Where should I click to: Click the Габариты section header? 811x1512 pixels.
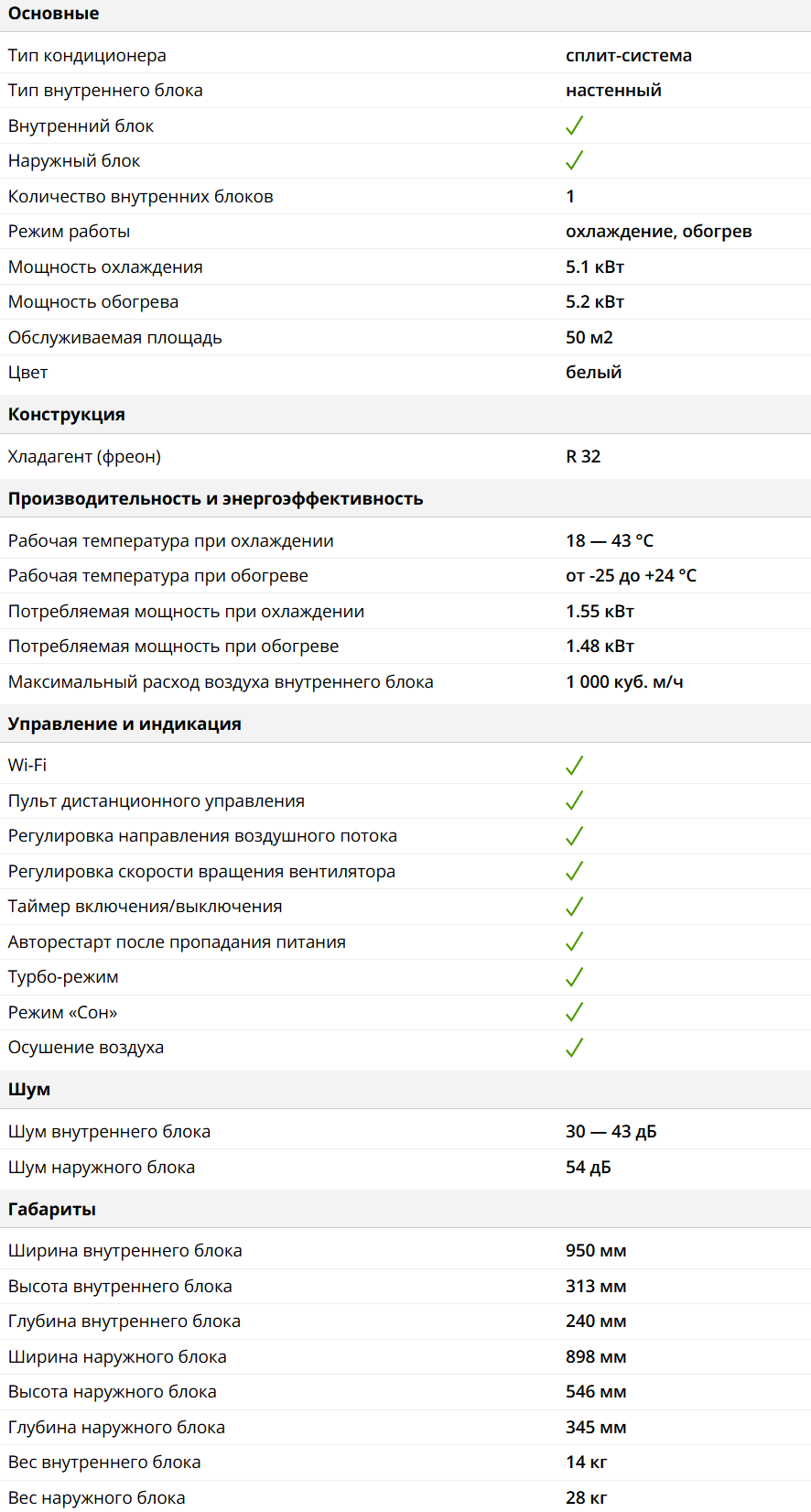52,1210
